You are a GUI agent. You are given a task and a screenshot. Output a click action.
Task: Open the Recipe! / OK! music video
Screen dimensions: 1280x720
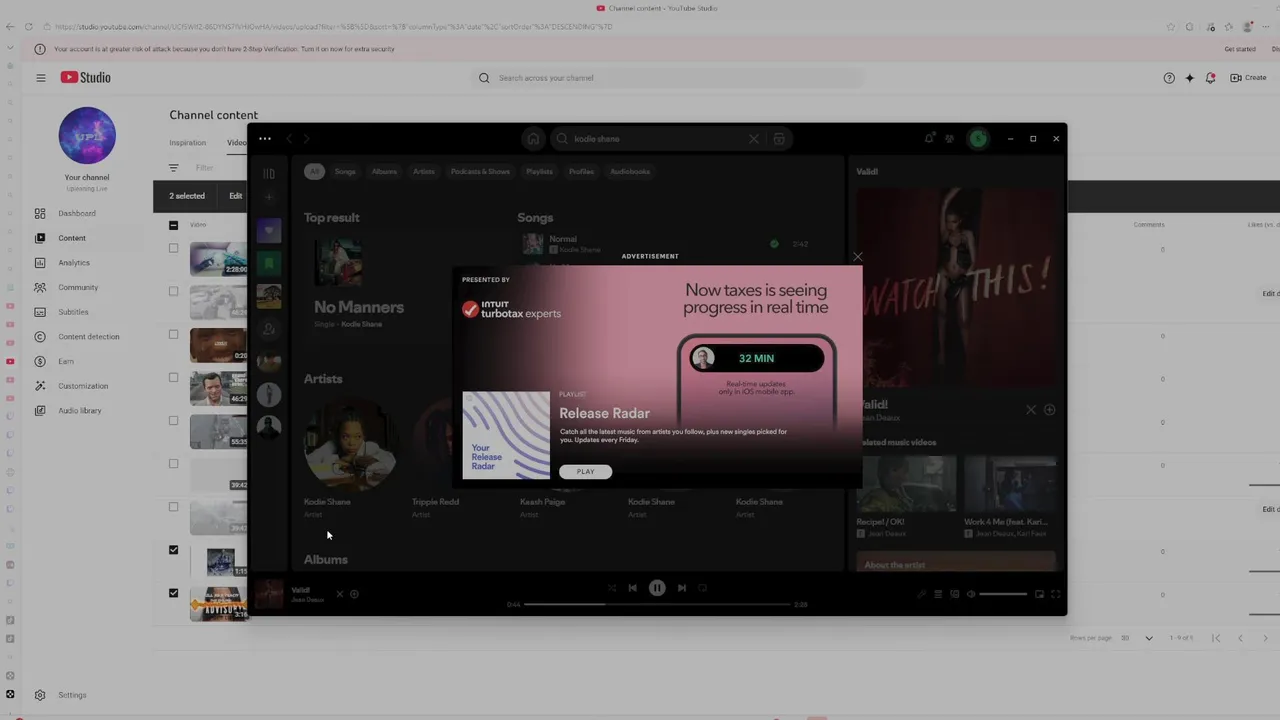pos(906,485)
